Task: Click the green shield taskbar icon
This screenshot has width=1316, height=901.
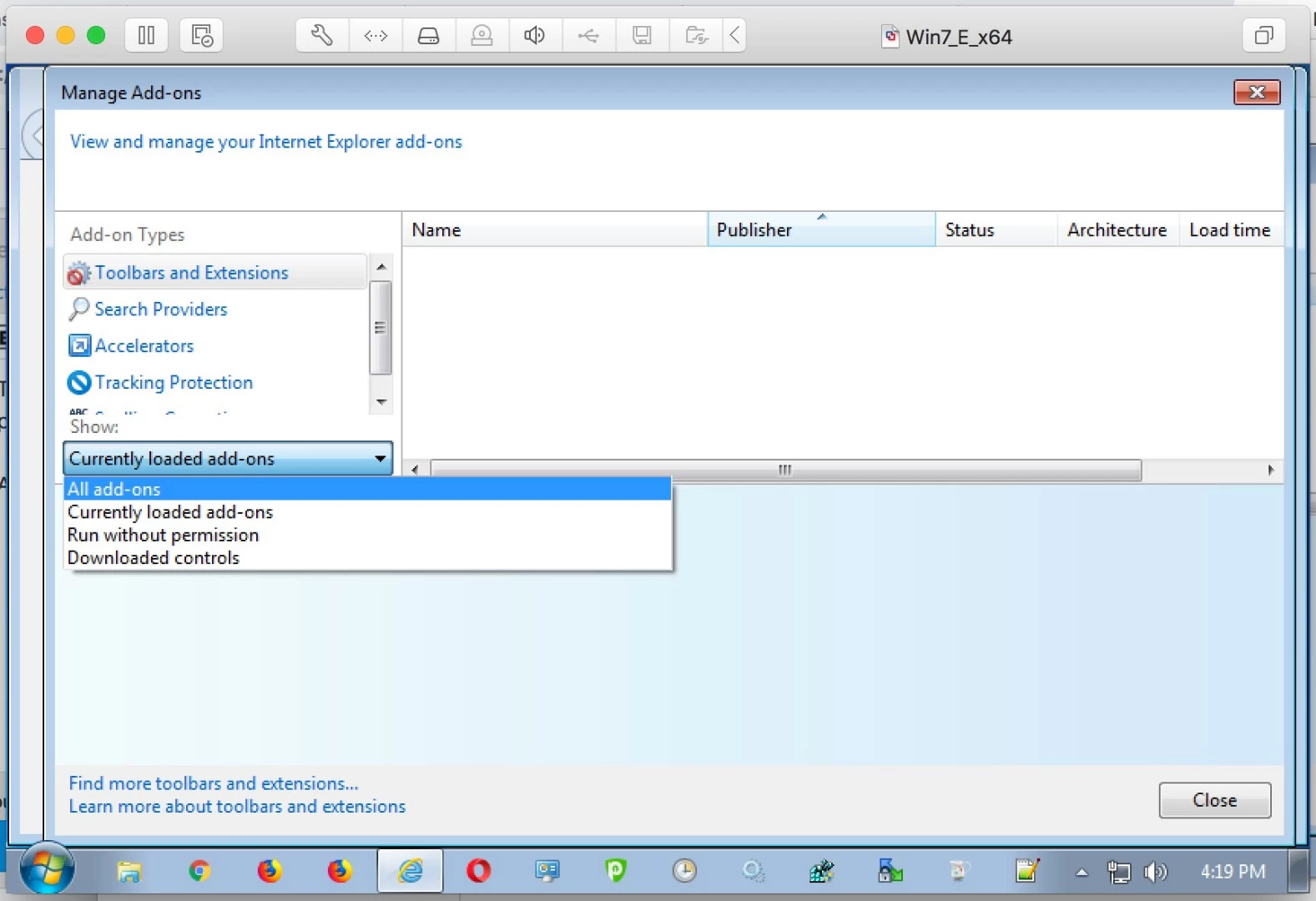Action: point(616,872)
